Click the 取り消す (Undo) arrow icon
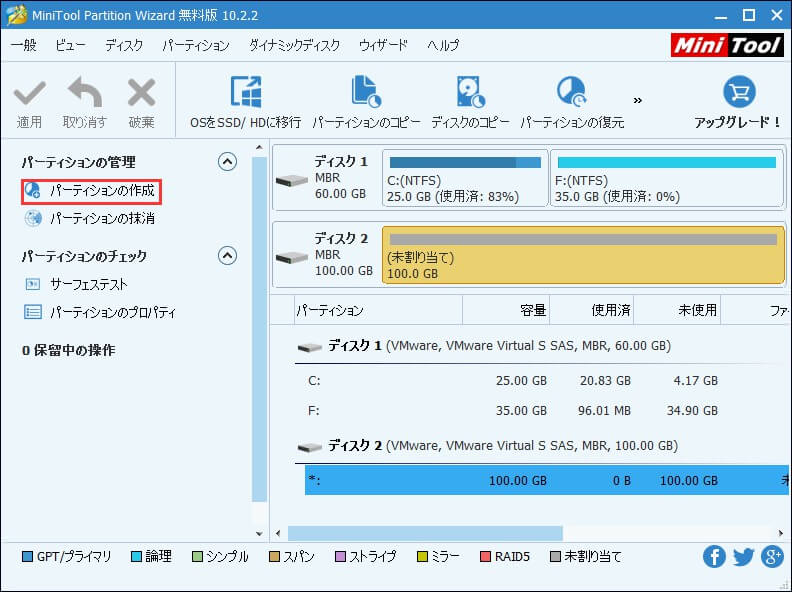Screen dimensions: 792x592 pyautogui.click(x=84, y=92)
